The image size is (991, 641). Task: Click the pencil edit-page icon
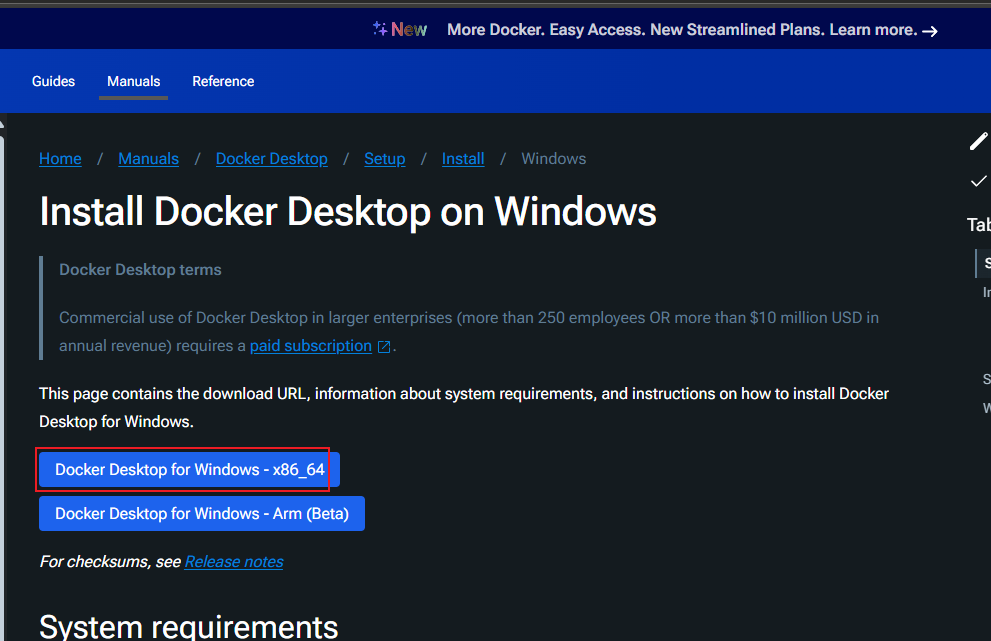(x=978, y=141)
